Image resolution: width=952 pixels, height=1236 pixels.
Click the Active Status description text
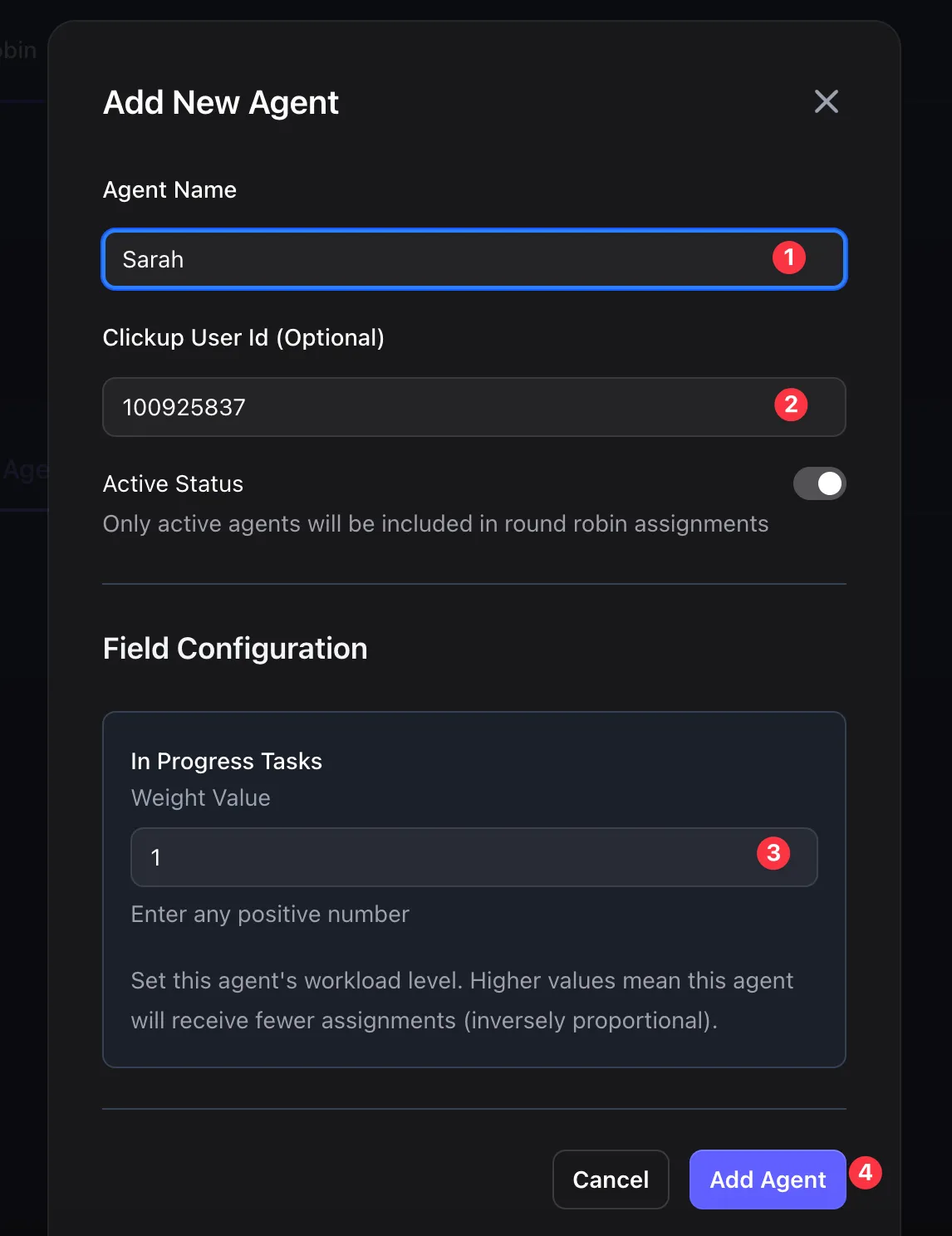click(435, 523)
